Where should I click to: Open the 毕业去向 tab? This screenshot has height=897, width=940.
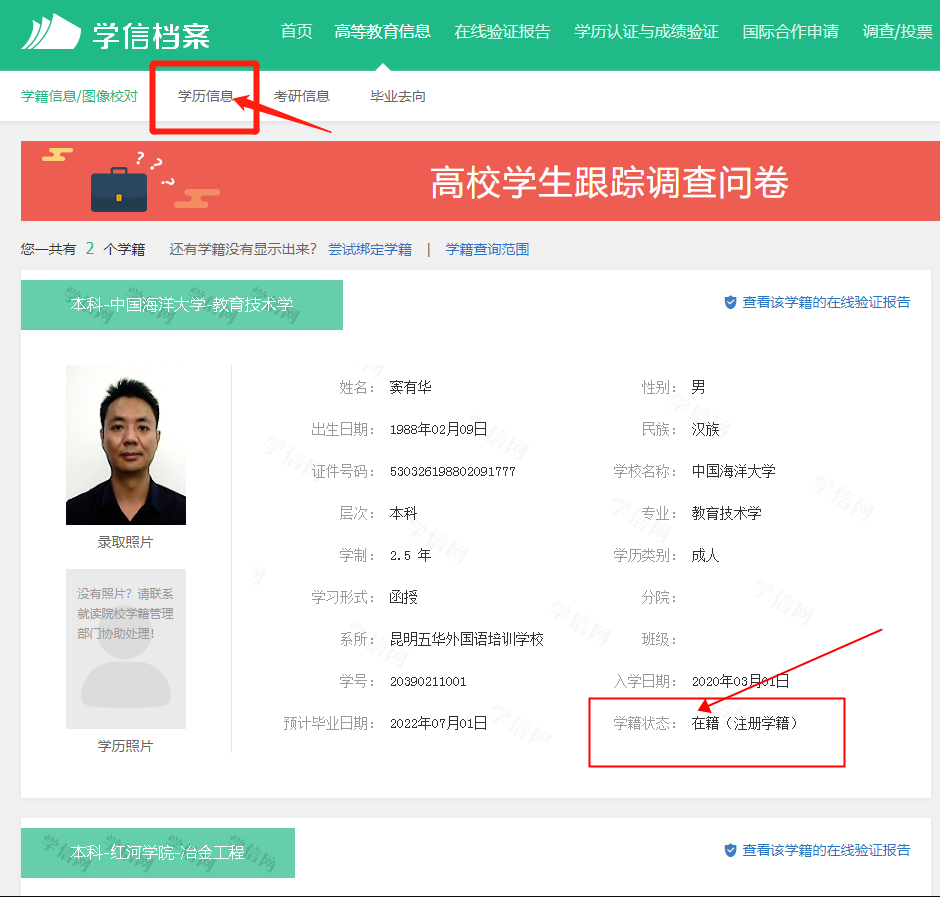(397, 97)
